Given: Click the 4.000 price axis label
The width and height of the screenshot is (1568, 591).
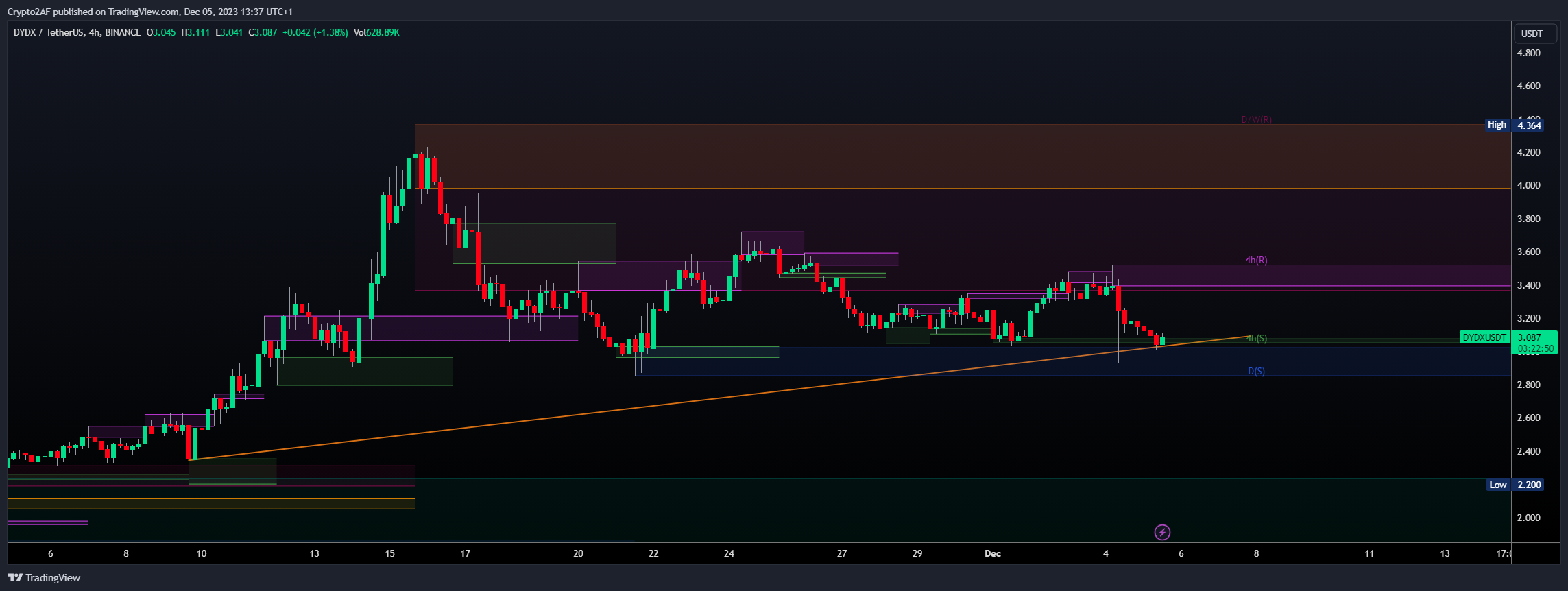Looking at the screenshot, I should pyautogui.click(x=1528, y=185).
